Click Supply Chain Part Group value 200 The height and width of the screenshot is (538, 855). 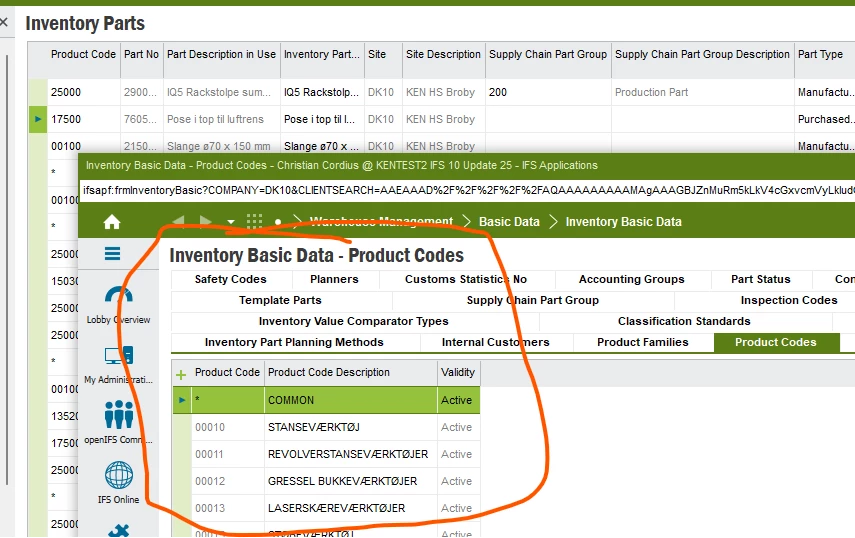click(548, 92)
